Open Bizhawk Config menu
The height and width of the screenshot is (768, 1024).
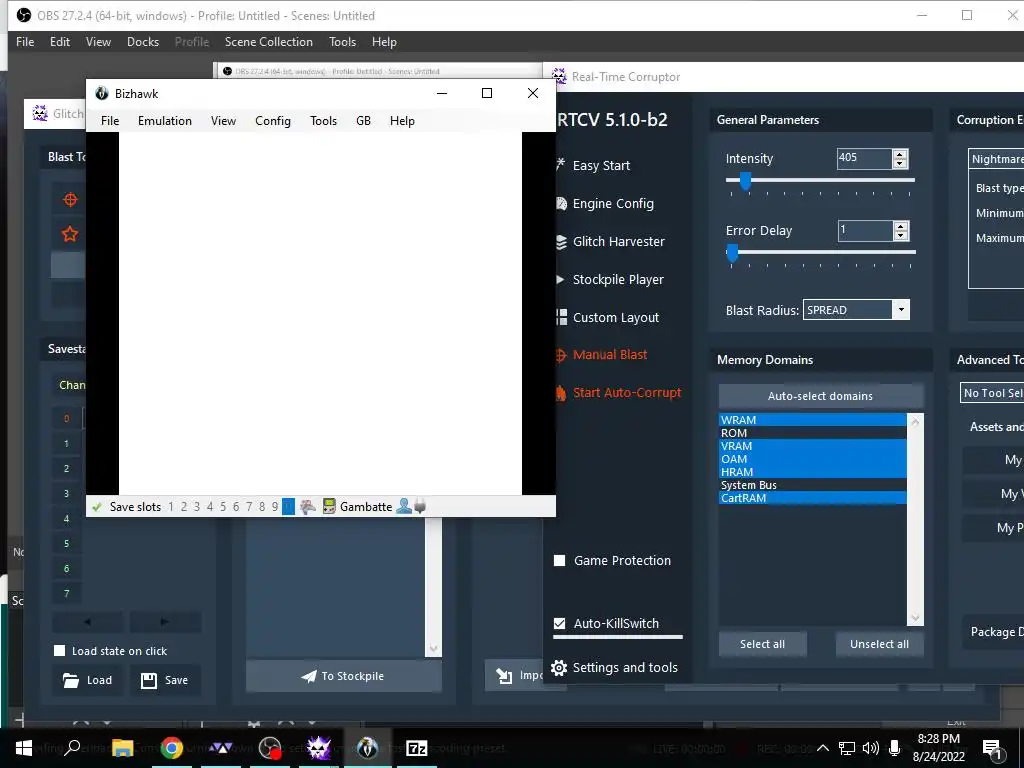tap(272, 121)
